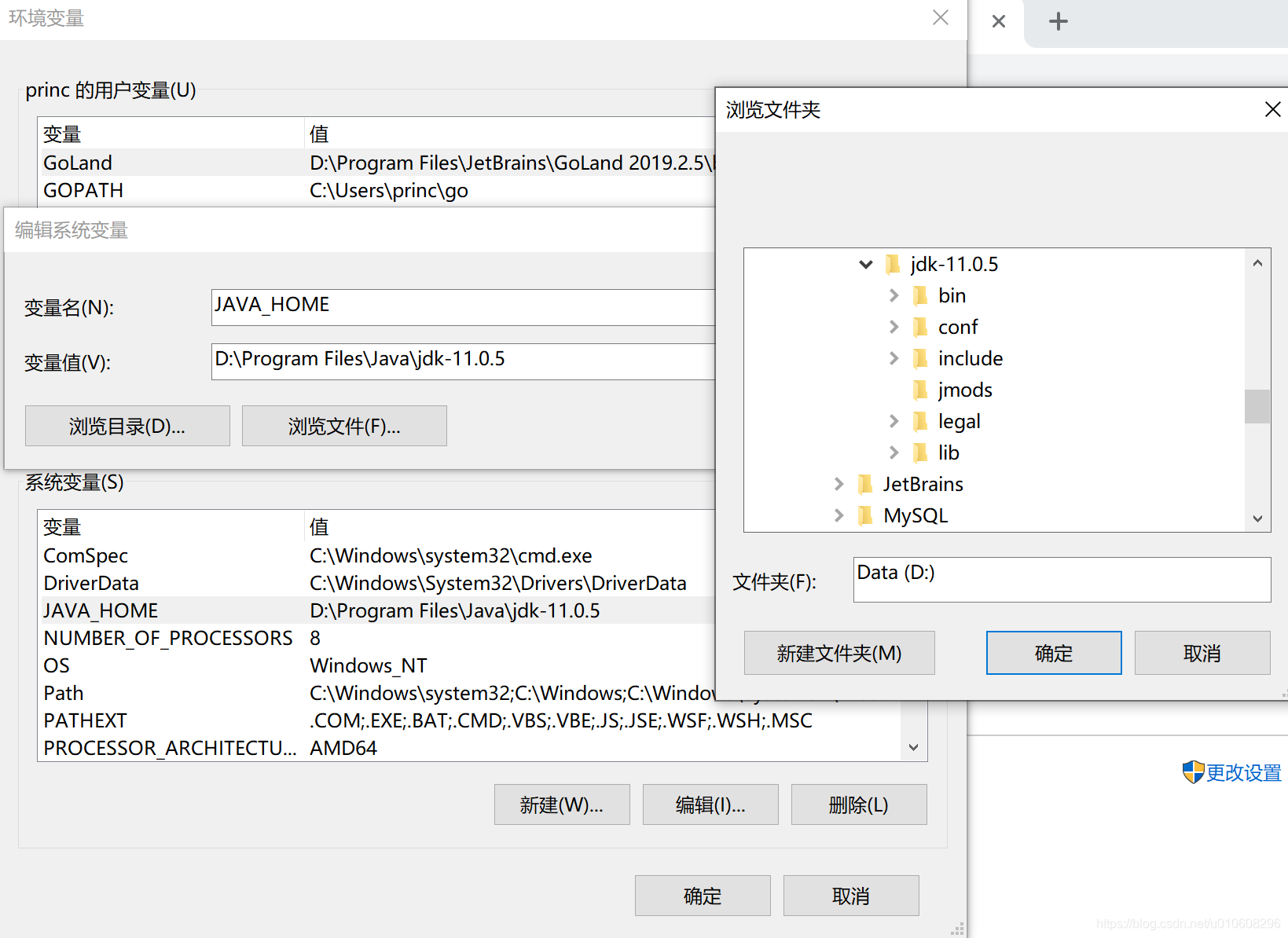Select the include folder label
1288x938 pixels.
(971, 358)
